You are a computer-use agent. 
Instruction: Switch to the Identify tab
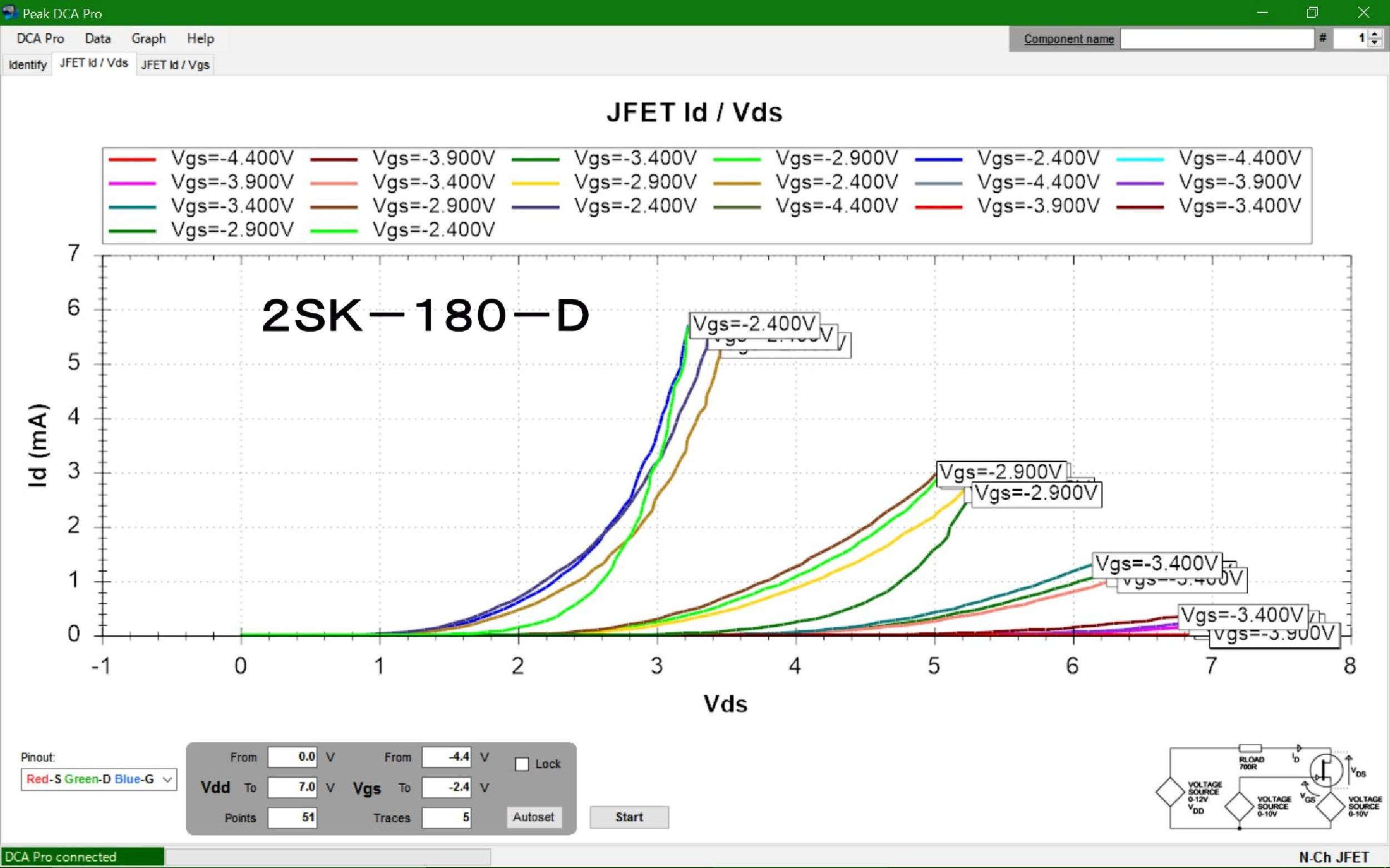tap(27, 65)
